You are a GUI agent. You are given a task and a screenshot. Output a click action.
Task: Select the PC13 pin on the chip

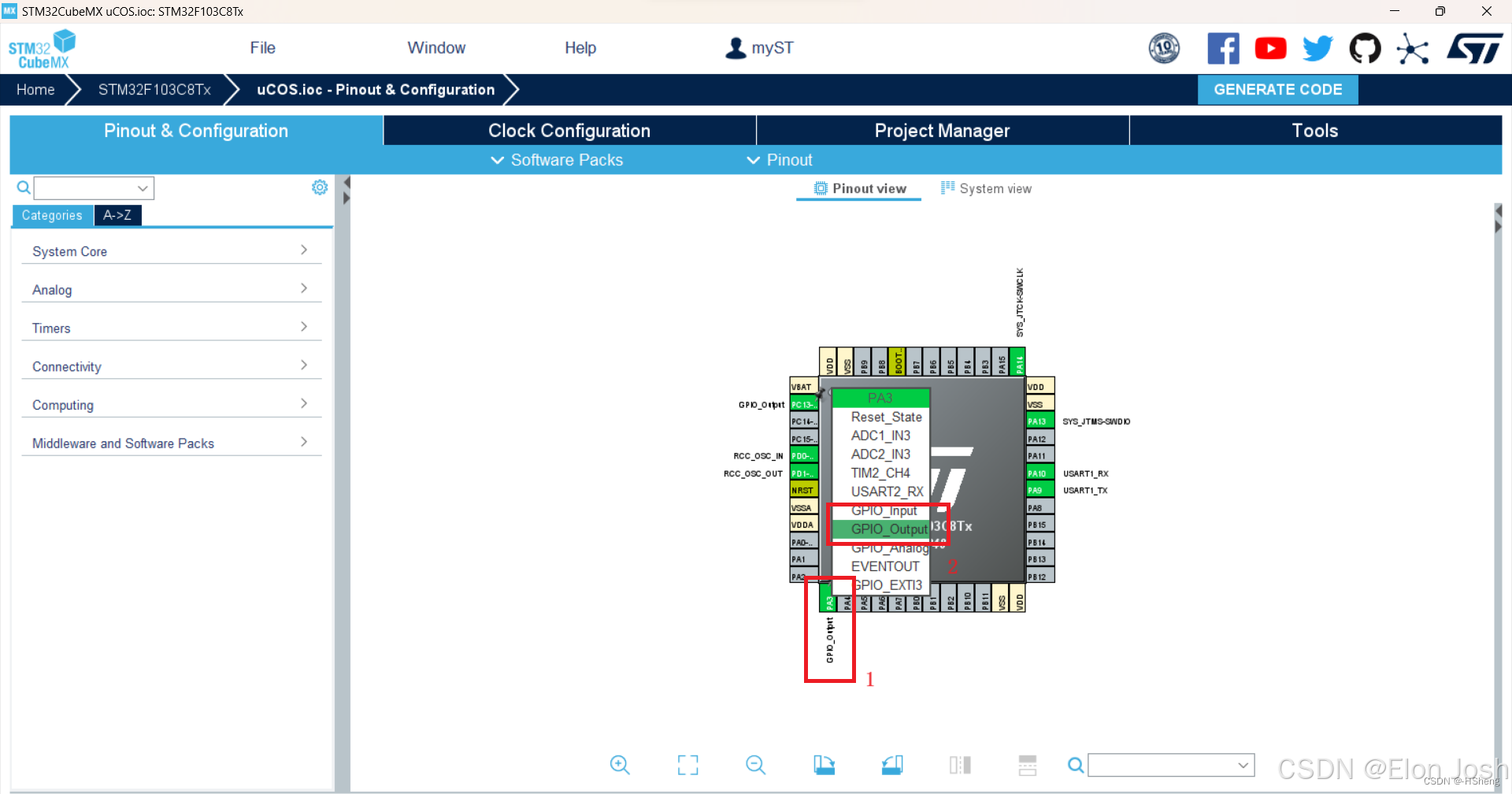point(804,405)
